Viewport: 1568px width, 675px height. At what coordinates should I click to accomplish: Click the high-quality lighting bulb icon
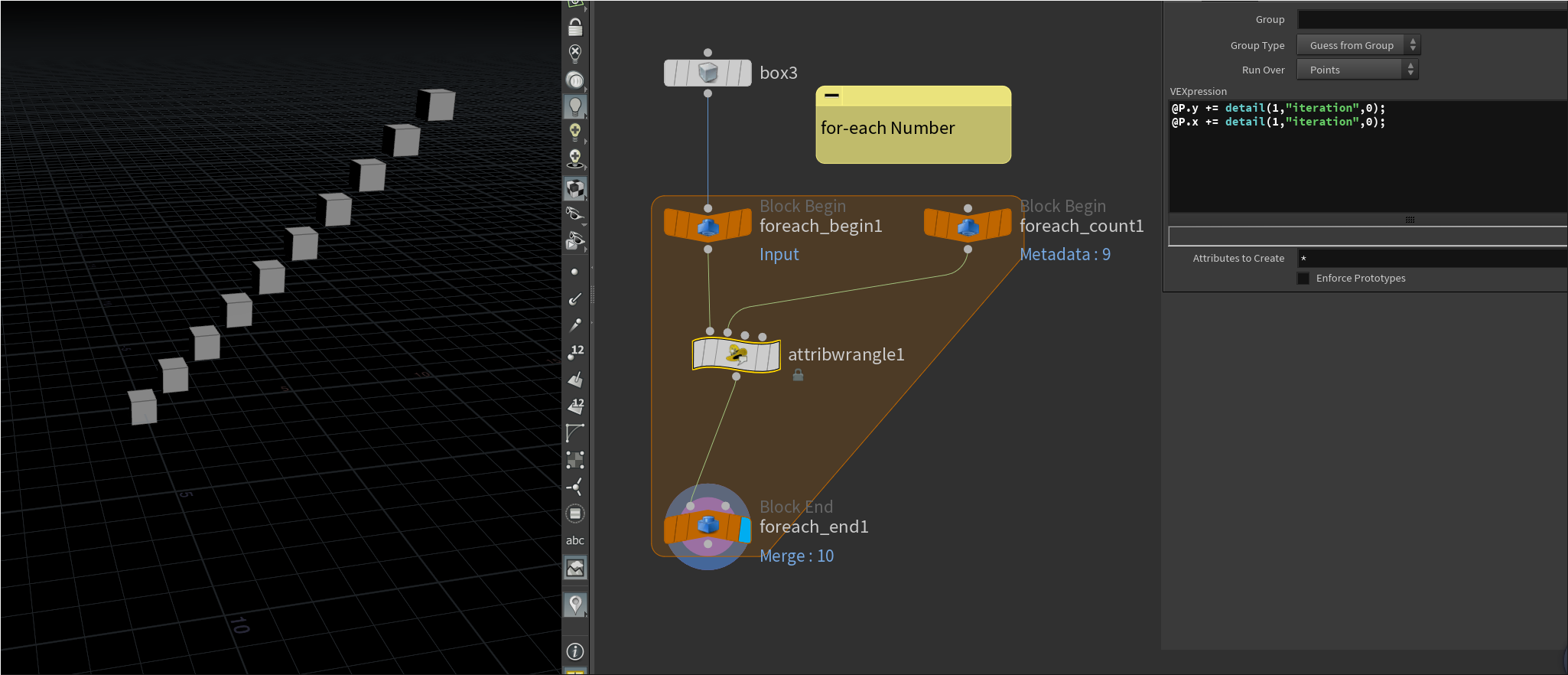(x=575, y=132)
